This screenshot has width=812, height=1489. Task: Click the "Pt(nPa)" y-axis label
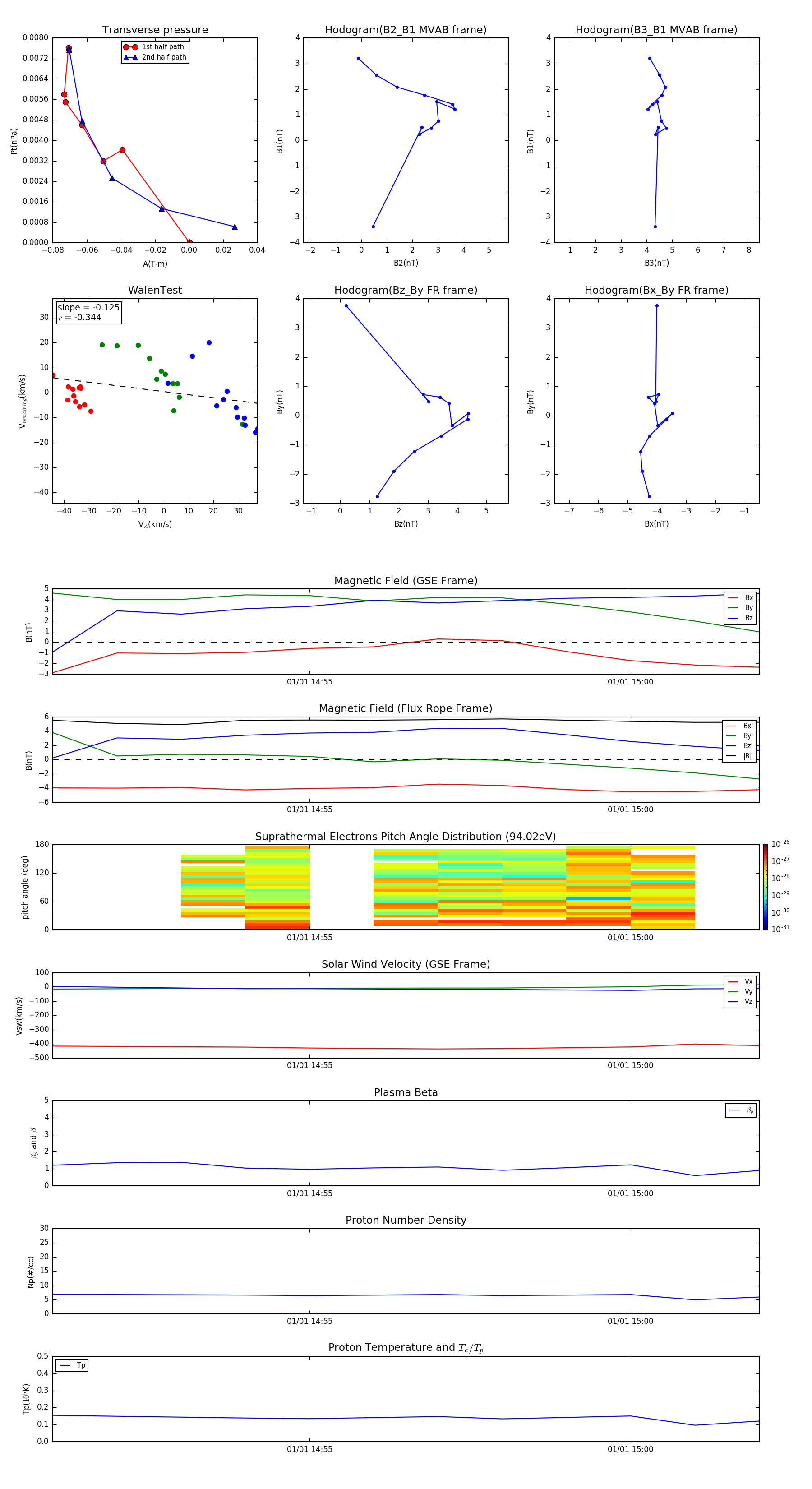14,141
